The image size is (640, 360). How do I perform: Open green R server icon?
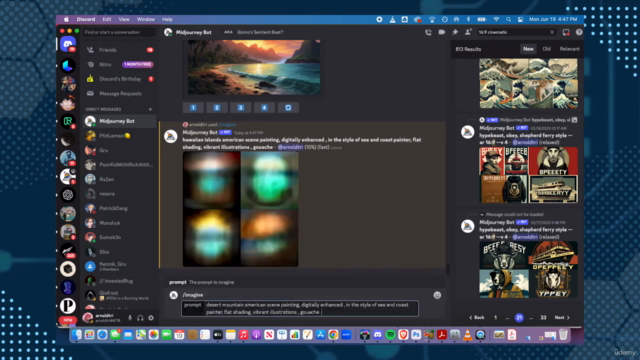68,121
